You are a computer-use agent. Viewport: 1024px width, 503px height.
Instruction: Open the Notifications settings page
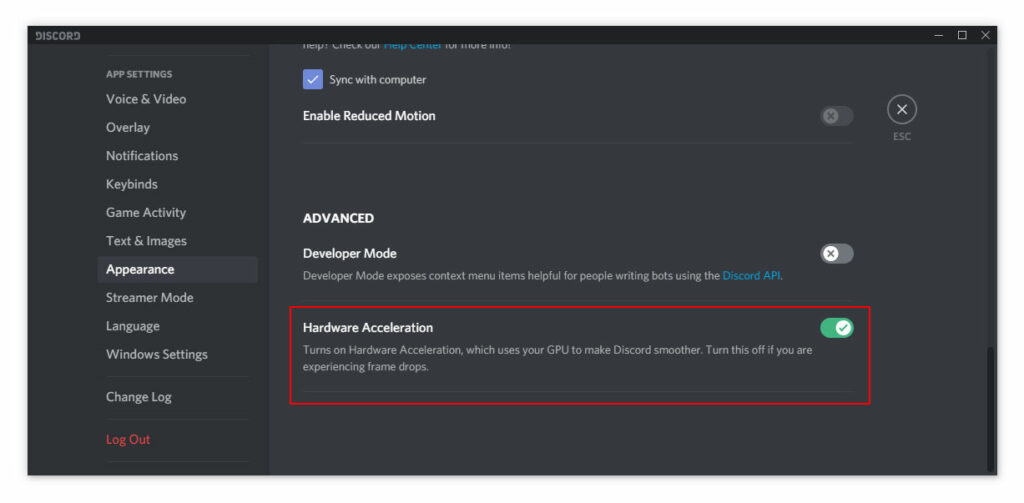tap(177, 155)
